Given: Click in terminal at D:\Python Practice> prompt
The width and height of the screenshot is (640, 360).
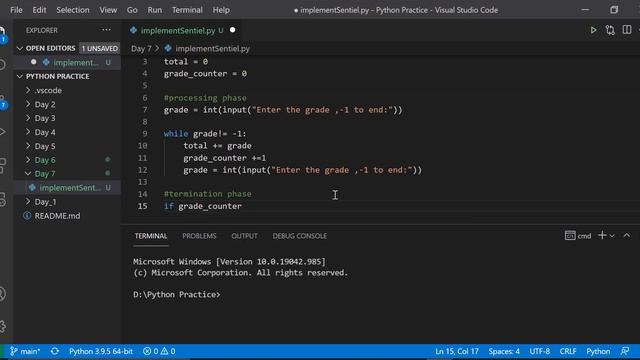Looking at the screenshot, I should 176,294.
